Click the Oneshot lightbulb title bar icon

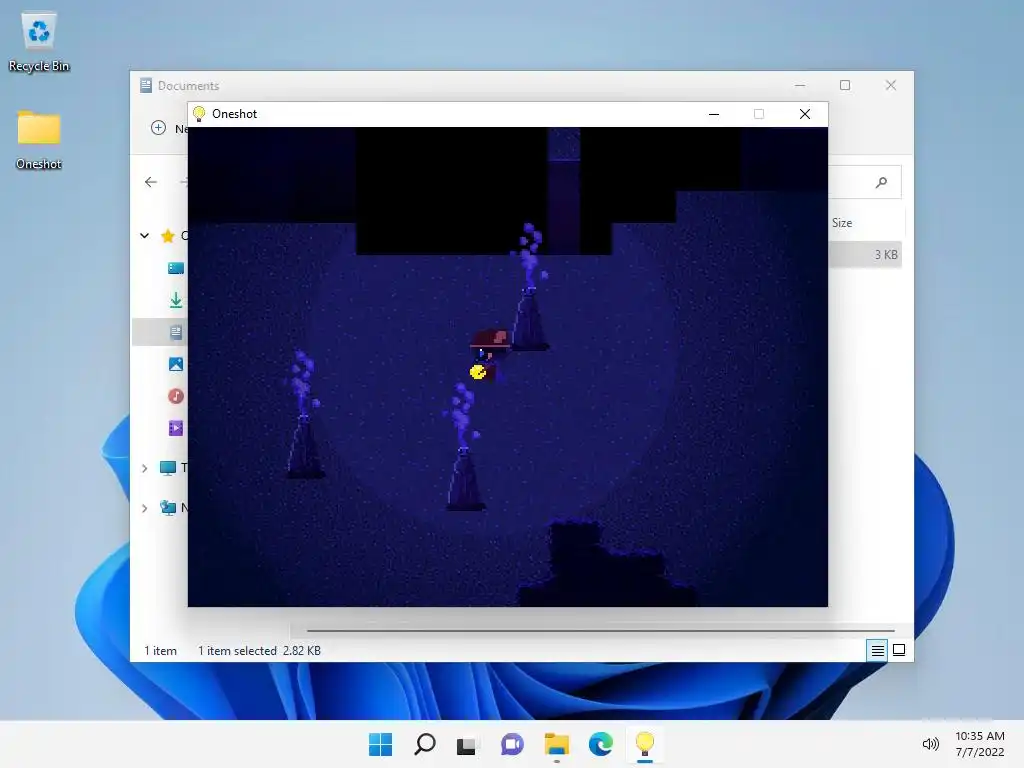click(x=199, y=114)
